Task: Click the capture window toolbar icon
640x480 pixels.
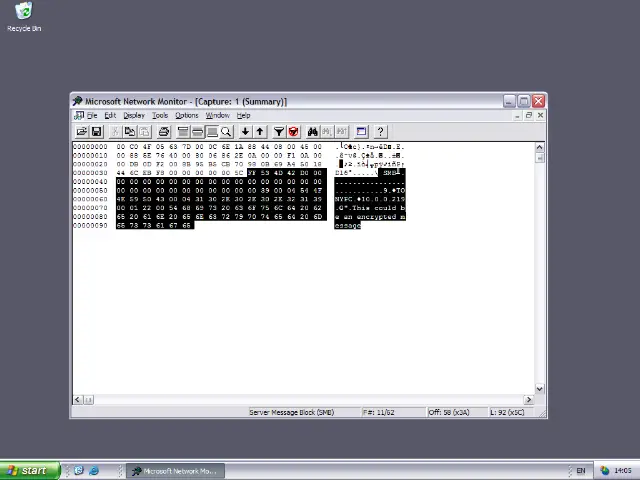Action: click(x=361, y=131)
